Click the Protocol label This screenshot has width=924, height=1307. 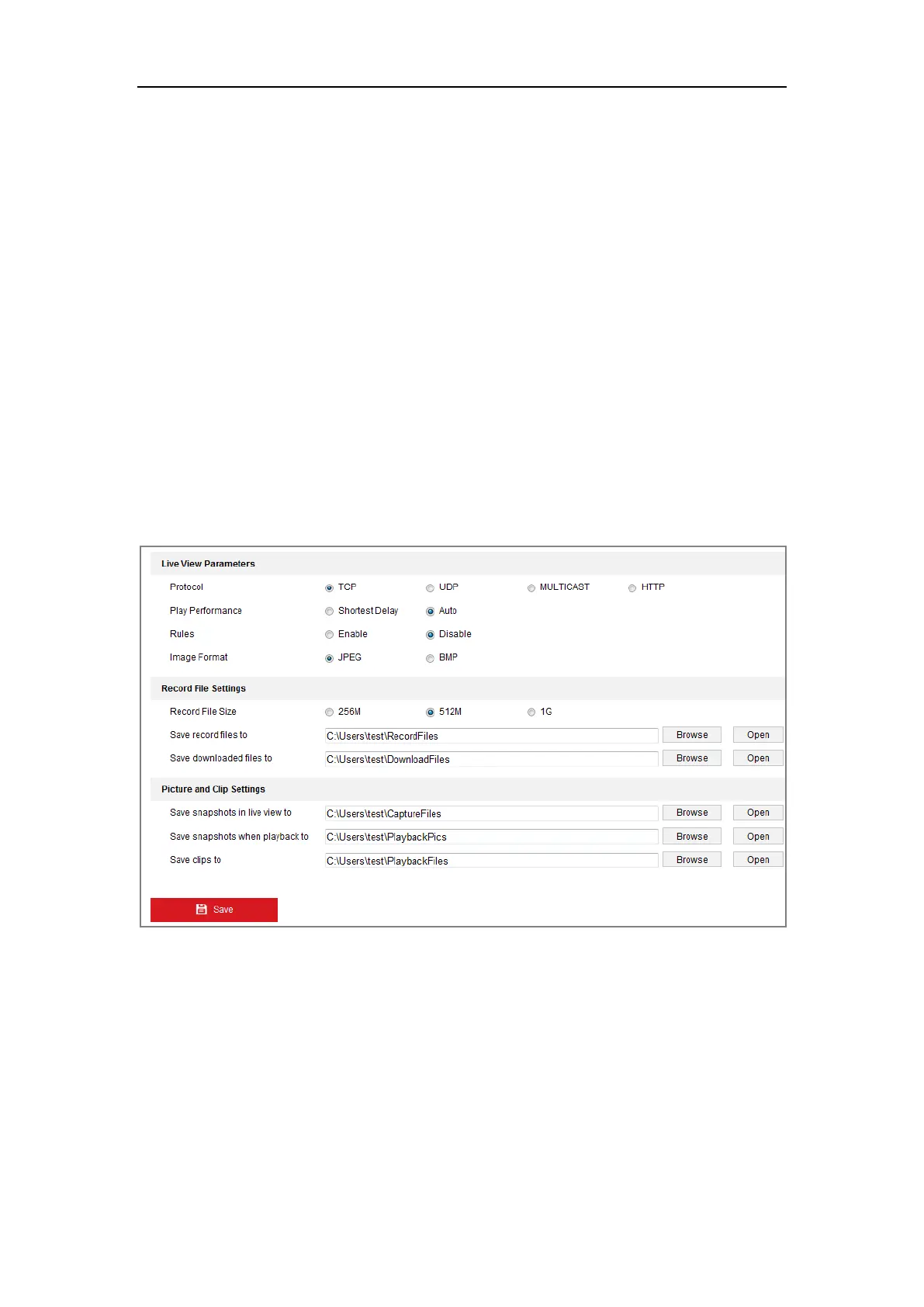(186, 587)
